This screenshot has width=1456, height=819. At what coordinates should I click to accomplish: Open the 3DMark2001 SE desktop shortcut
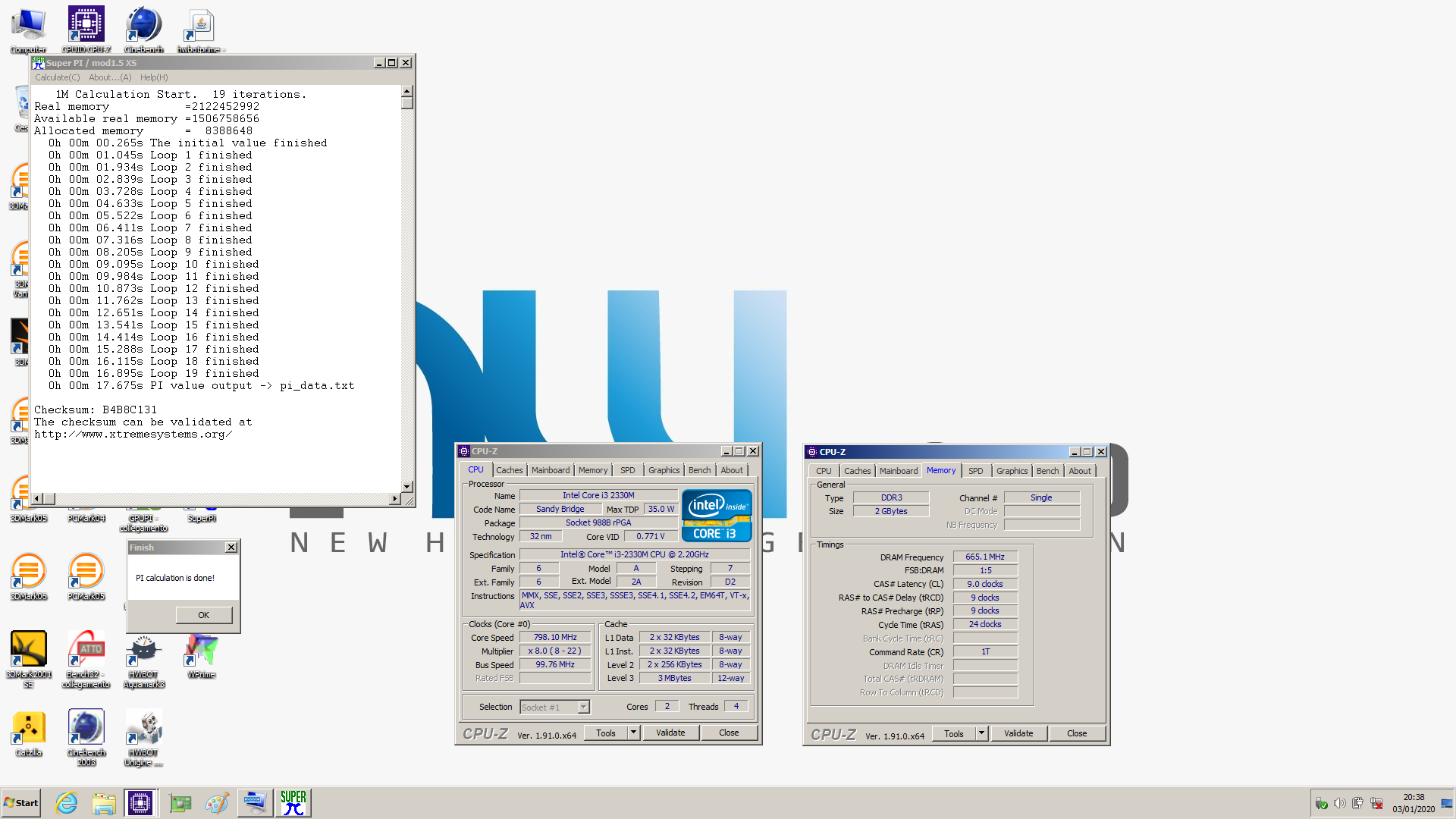coord(28,658)
